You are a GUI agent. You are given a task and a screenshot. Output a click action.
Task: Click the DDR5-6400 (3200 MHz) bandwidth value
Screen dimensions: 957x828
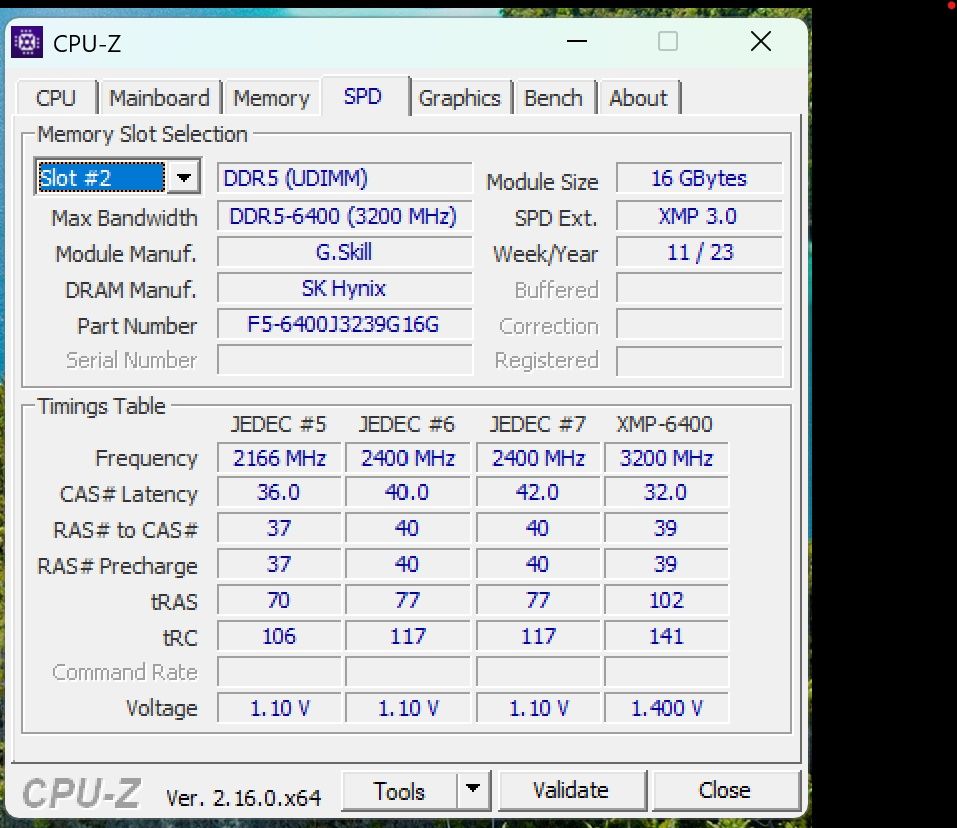(345, 217)
